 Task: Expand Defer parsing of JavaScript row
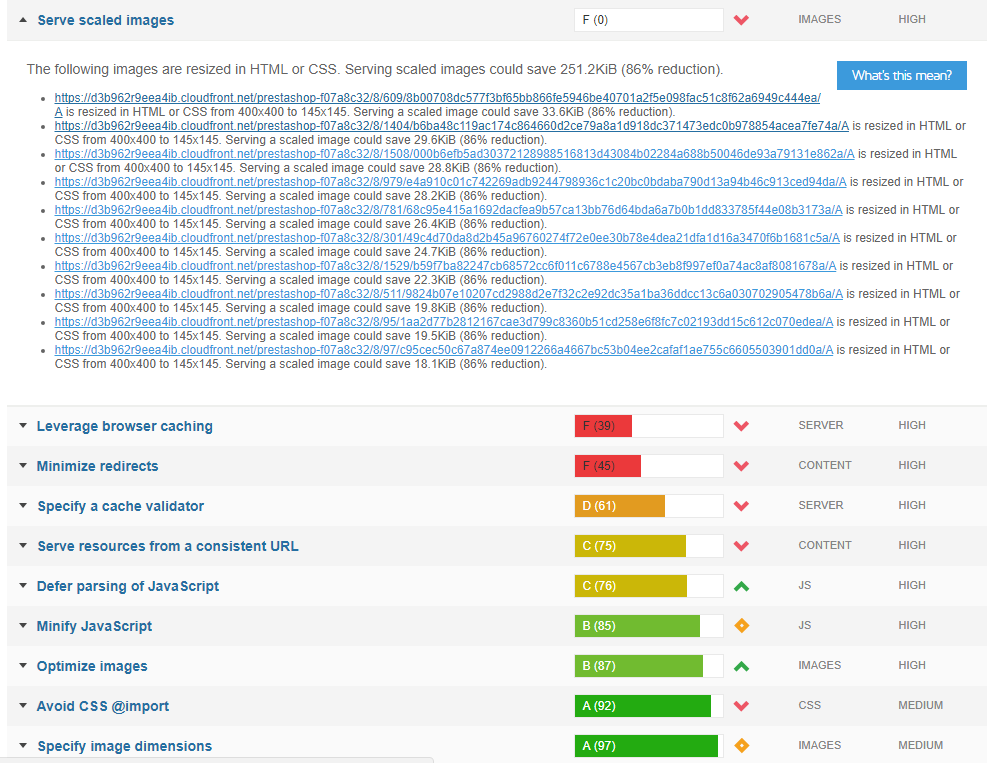pyautogui.click(x=23, y=586)
